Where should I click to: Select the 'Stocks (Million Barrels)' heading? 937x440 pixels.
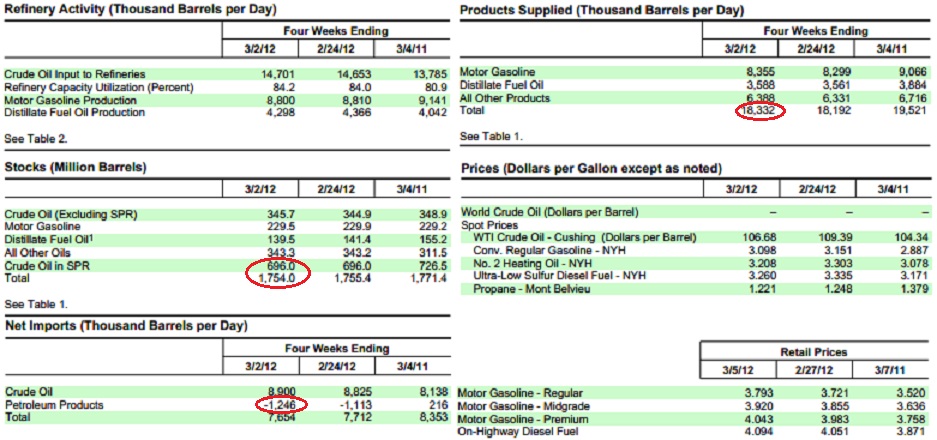pos(76,168)
